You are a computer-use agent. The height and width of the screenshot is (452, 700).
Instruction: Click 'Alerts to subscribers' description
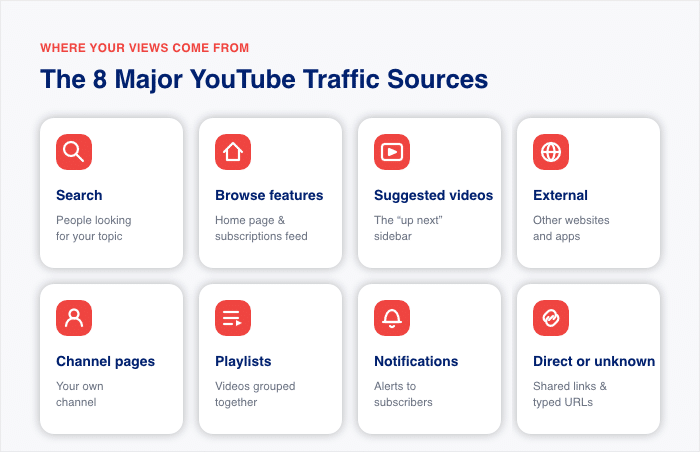click(x=403, y=394)
